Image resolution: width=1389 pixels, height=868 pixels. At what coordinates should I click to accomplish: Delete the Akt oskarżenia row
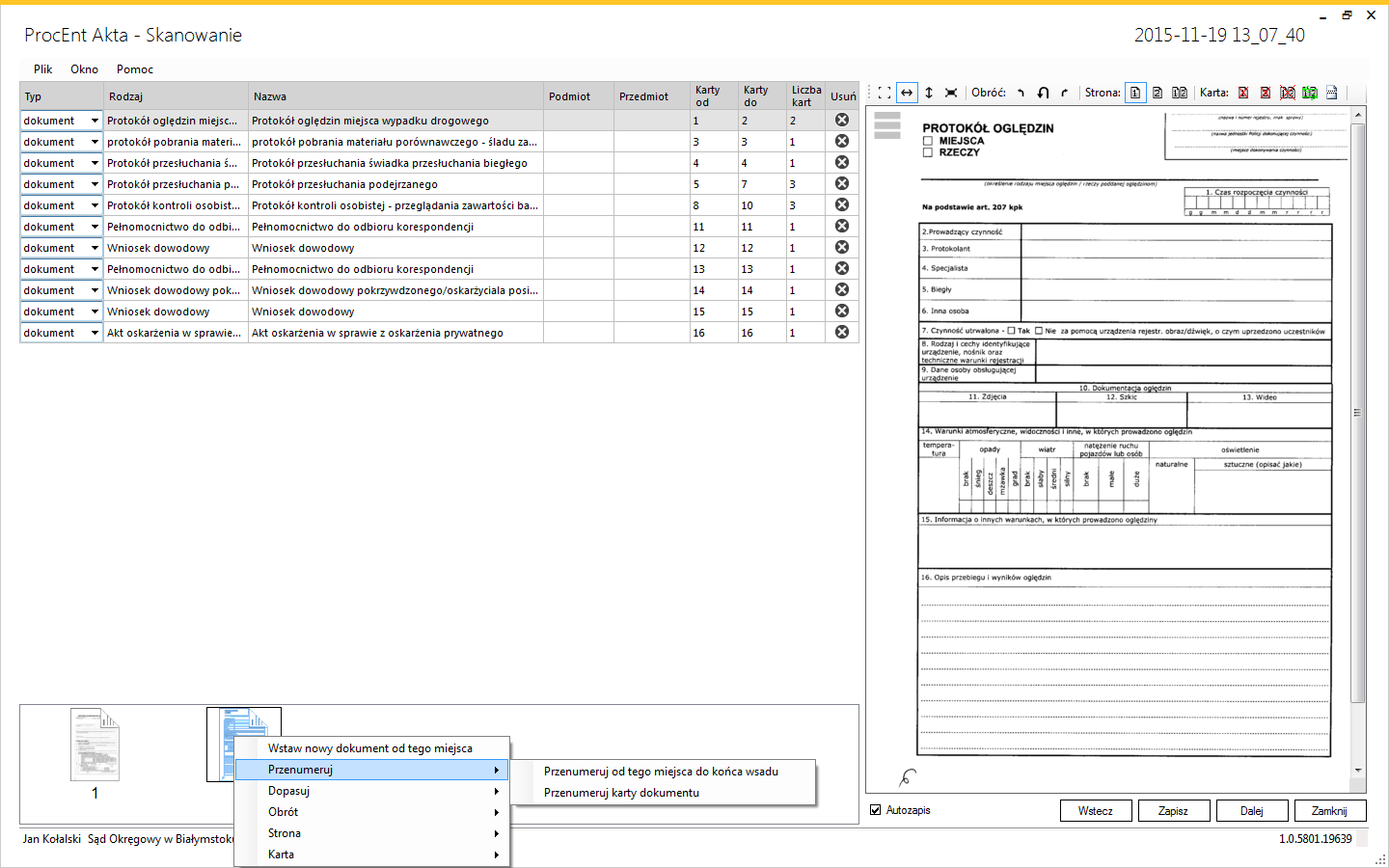tap(842, 332)
